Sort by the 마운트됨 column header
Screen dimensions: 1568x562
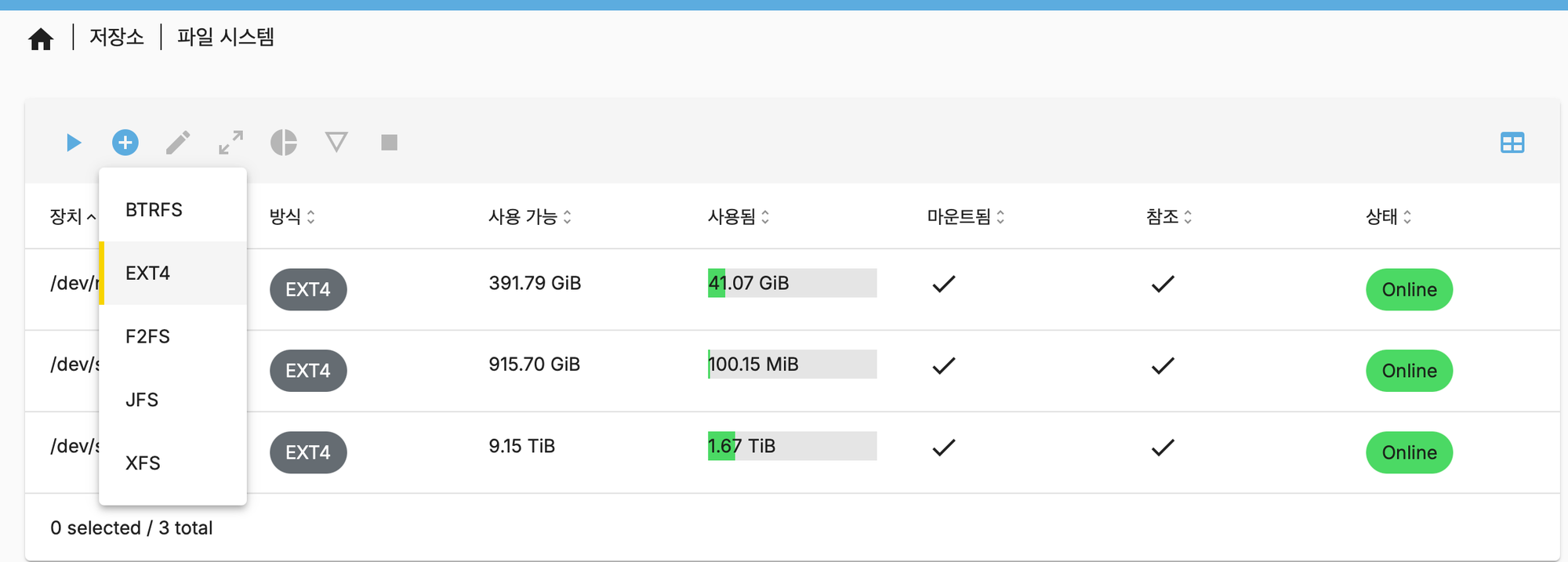pyautogui.click(x=966, y=216)
